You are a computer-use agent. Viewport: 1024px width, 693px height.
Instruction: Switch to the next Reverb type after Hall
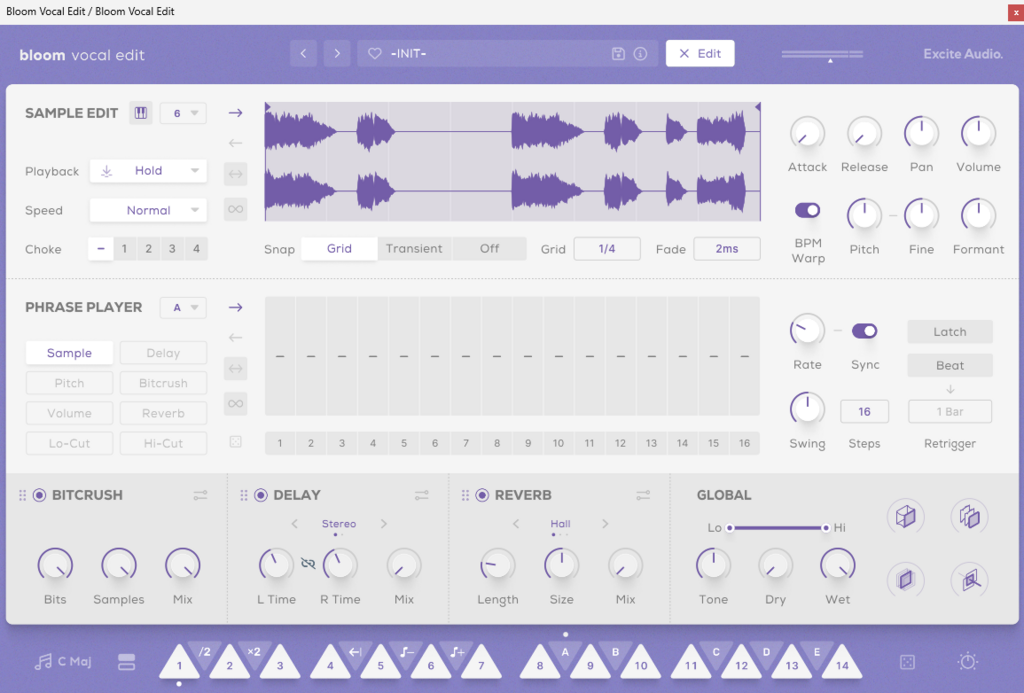pyautogui.click(x=605, y=523)
